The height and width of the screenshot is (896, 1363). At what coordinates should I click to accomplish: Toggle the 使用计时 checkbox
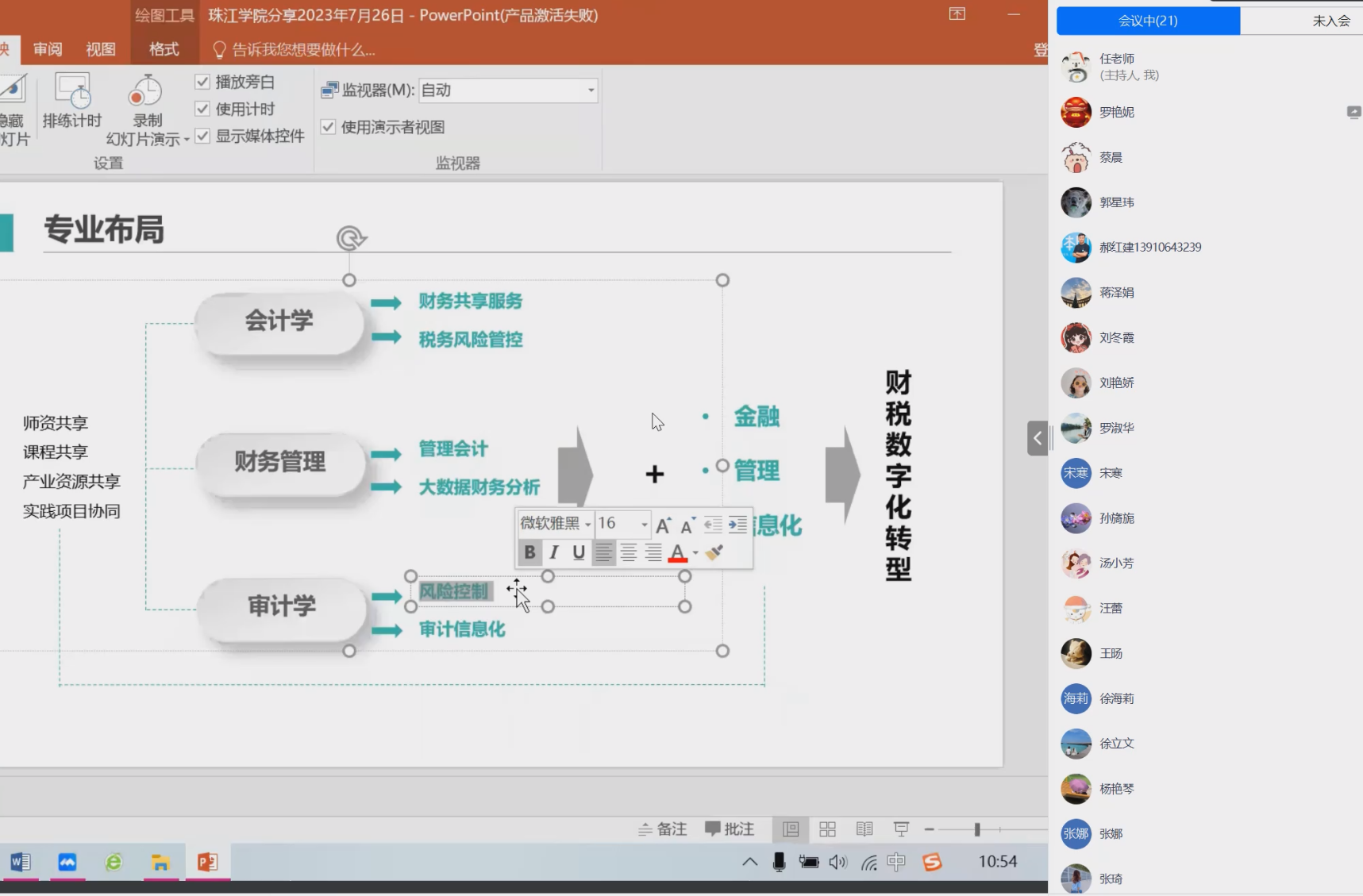pyautogui.click(x=202, y=109)
